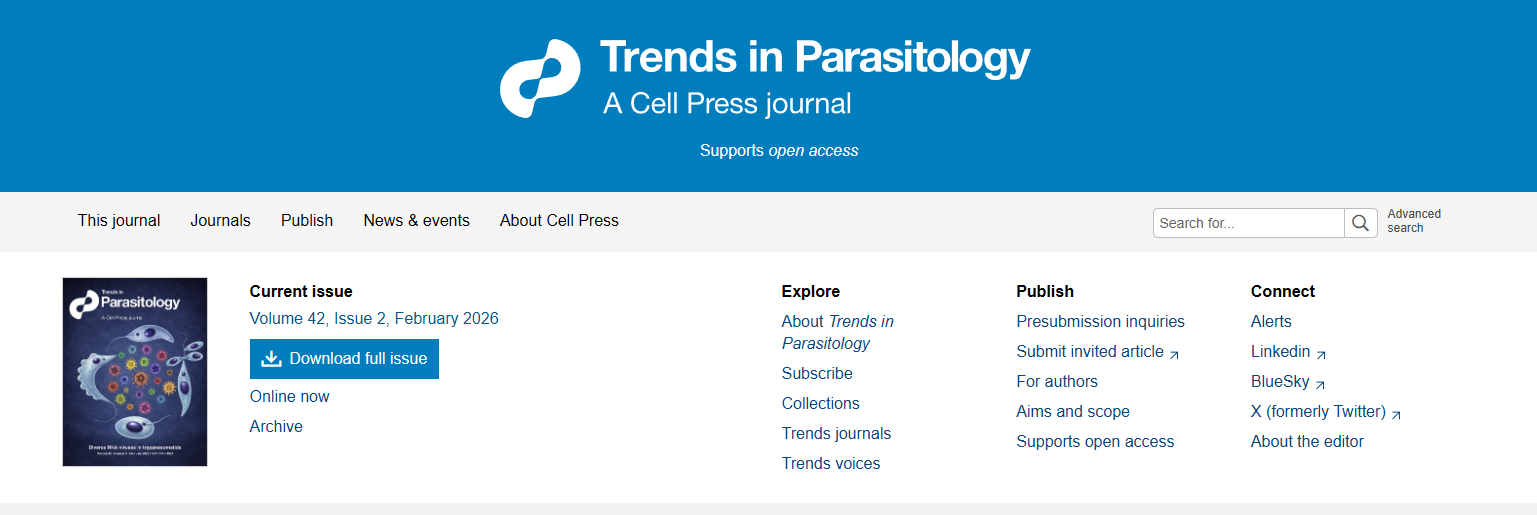Open X (formerly Twitter) link

click(1318, 412)
